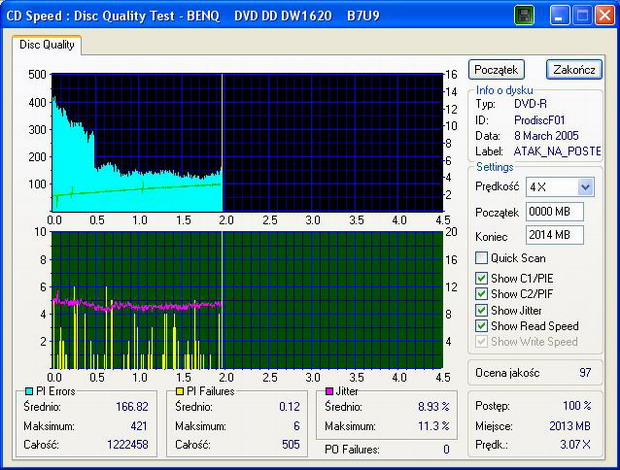Stop the scan with Zakończ button
This screenshot has width=620, height=470.
point(574,70)
